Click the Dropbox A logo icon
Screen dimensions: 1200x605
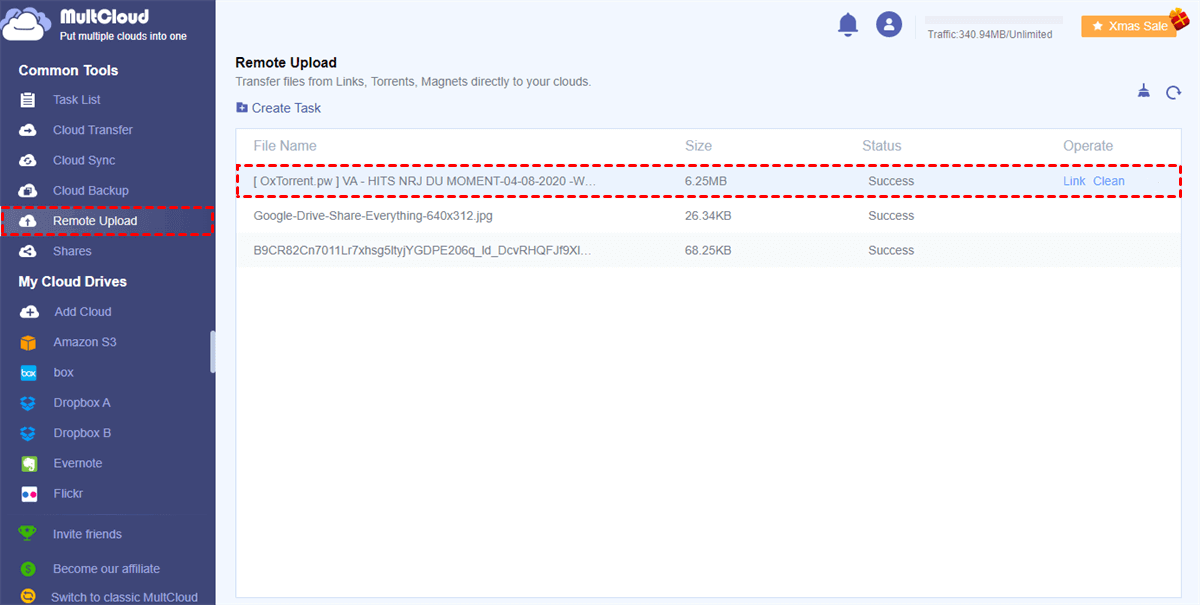(29, 403)
